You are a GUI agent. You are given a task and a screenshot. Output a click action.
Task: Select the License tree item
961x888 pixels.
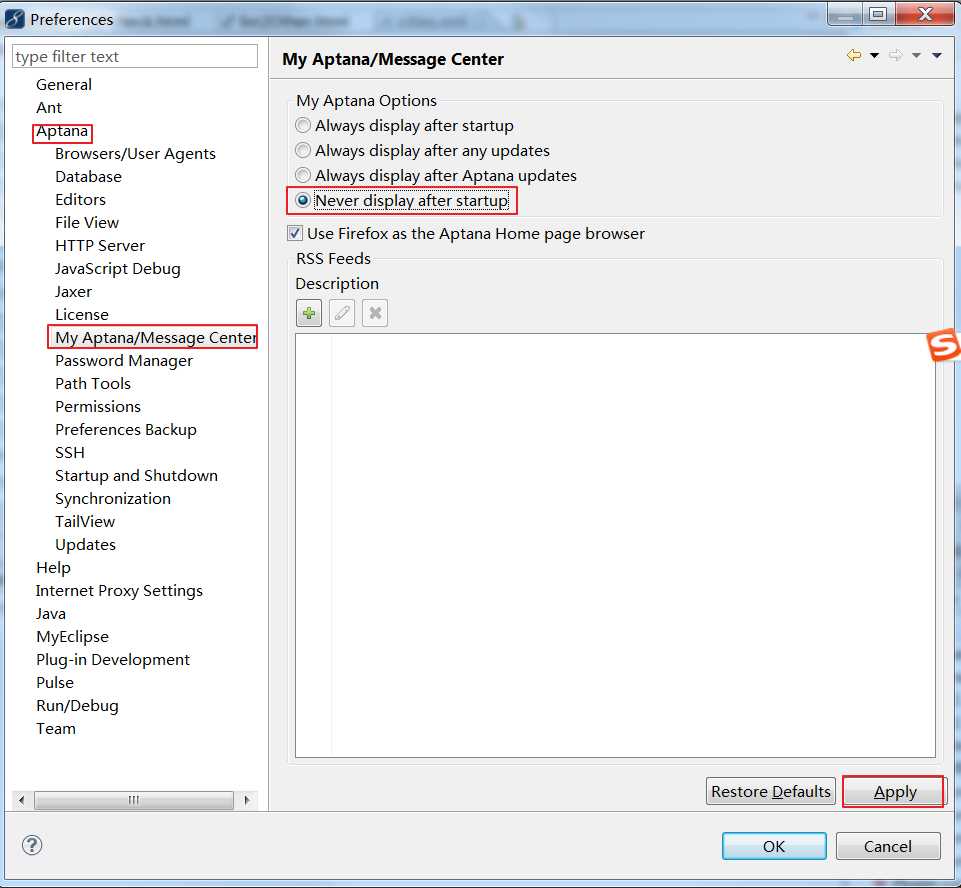click(x=82, y=315)
